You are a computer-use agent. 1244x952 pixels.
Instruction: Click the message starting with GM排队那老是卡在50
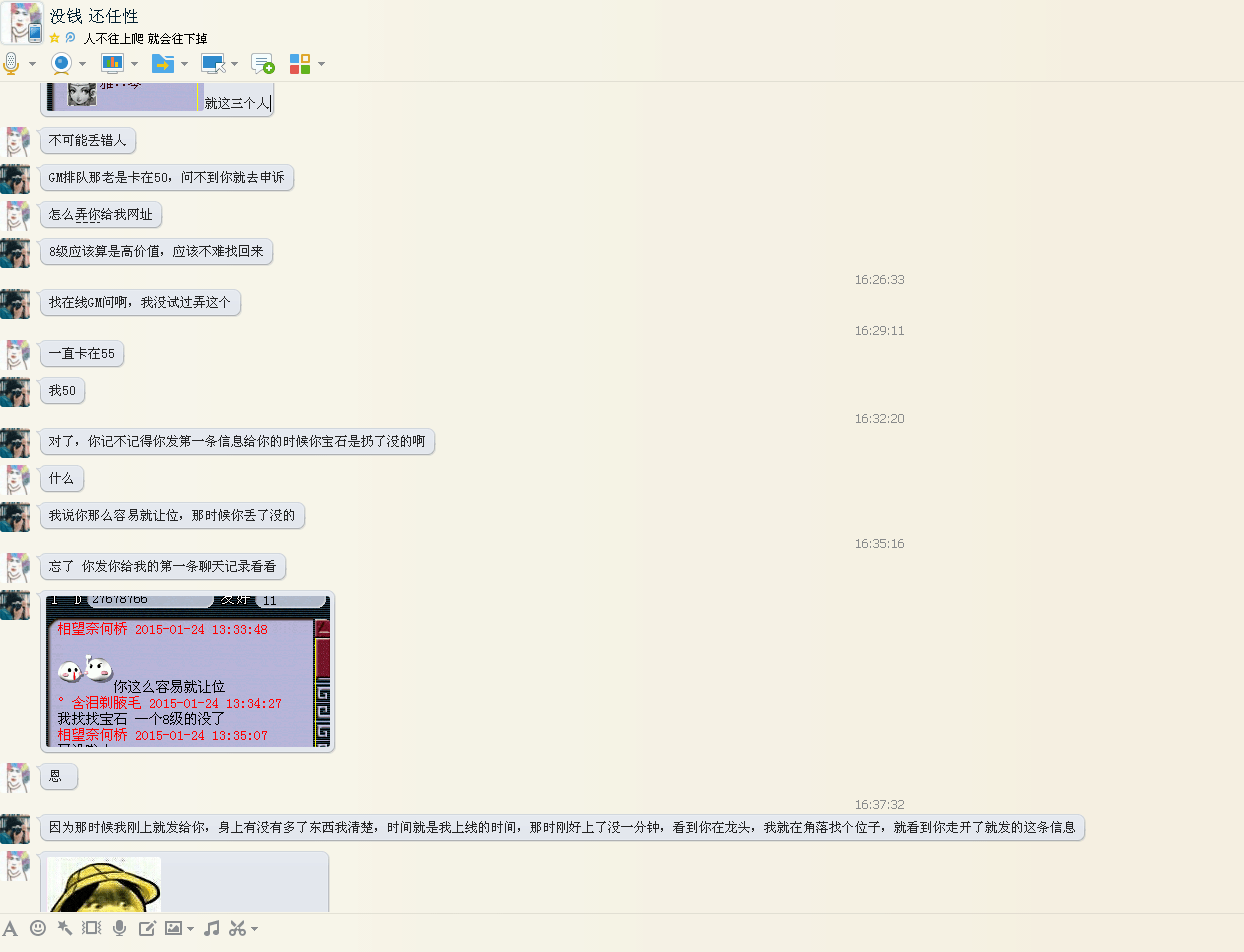(x=167, y=178)
